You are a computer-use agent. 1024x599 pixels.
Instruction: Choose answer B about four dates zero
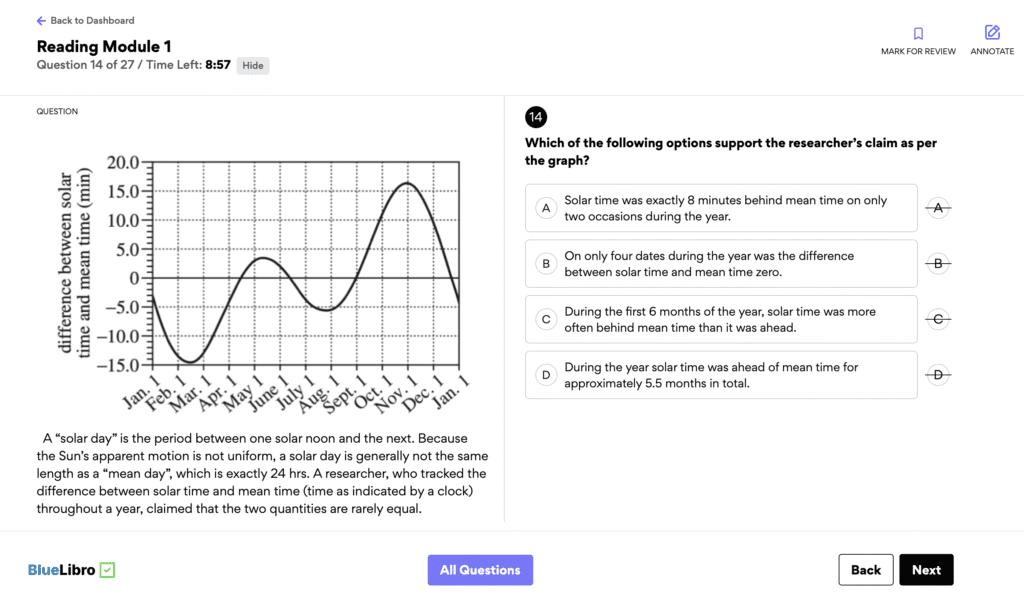coord(721,264)
